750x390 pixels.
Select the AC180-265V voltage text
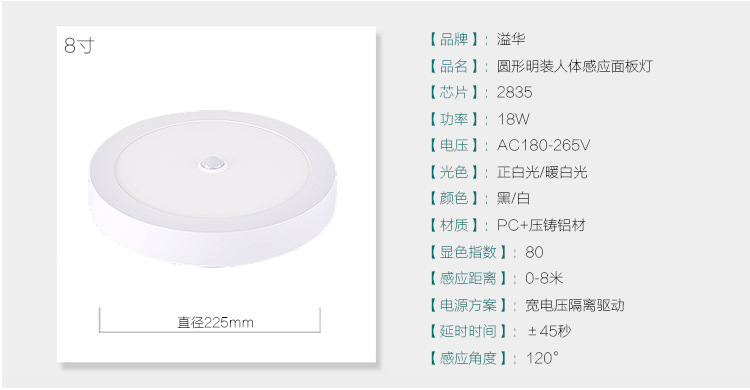point(543,145)
